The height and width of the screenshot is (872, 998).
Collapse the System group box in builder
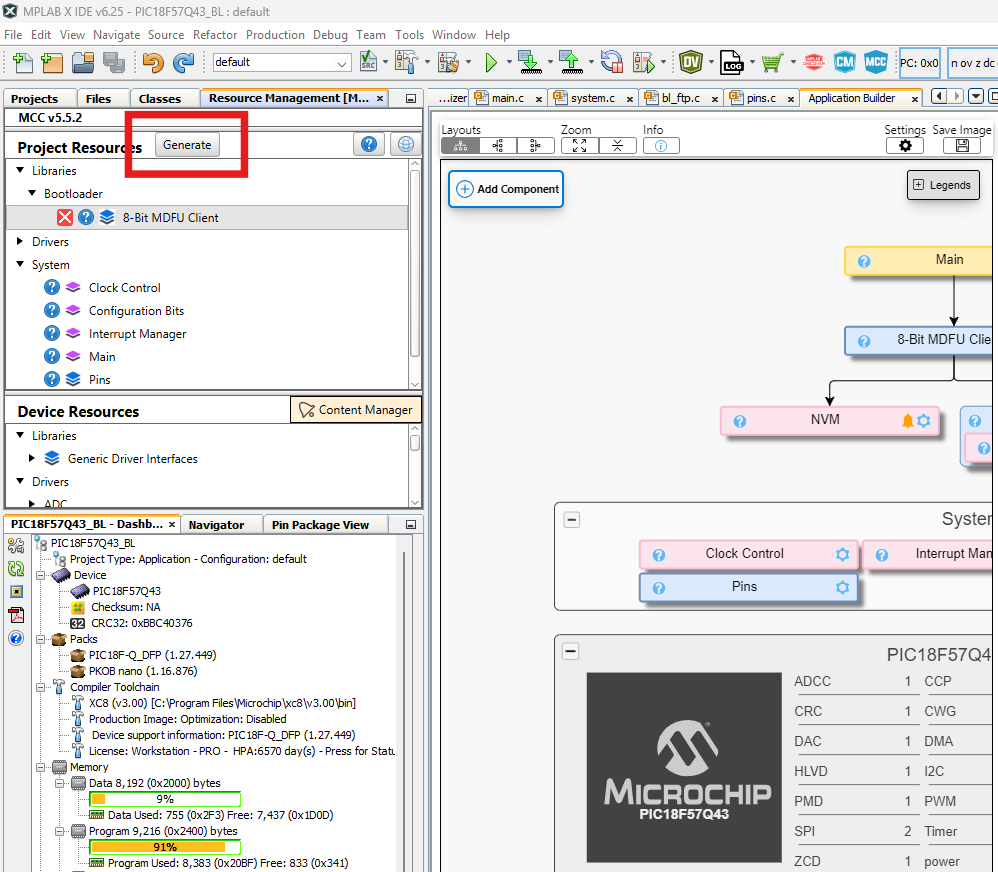click(571, 519)
